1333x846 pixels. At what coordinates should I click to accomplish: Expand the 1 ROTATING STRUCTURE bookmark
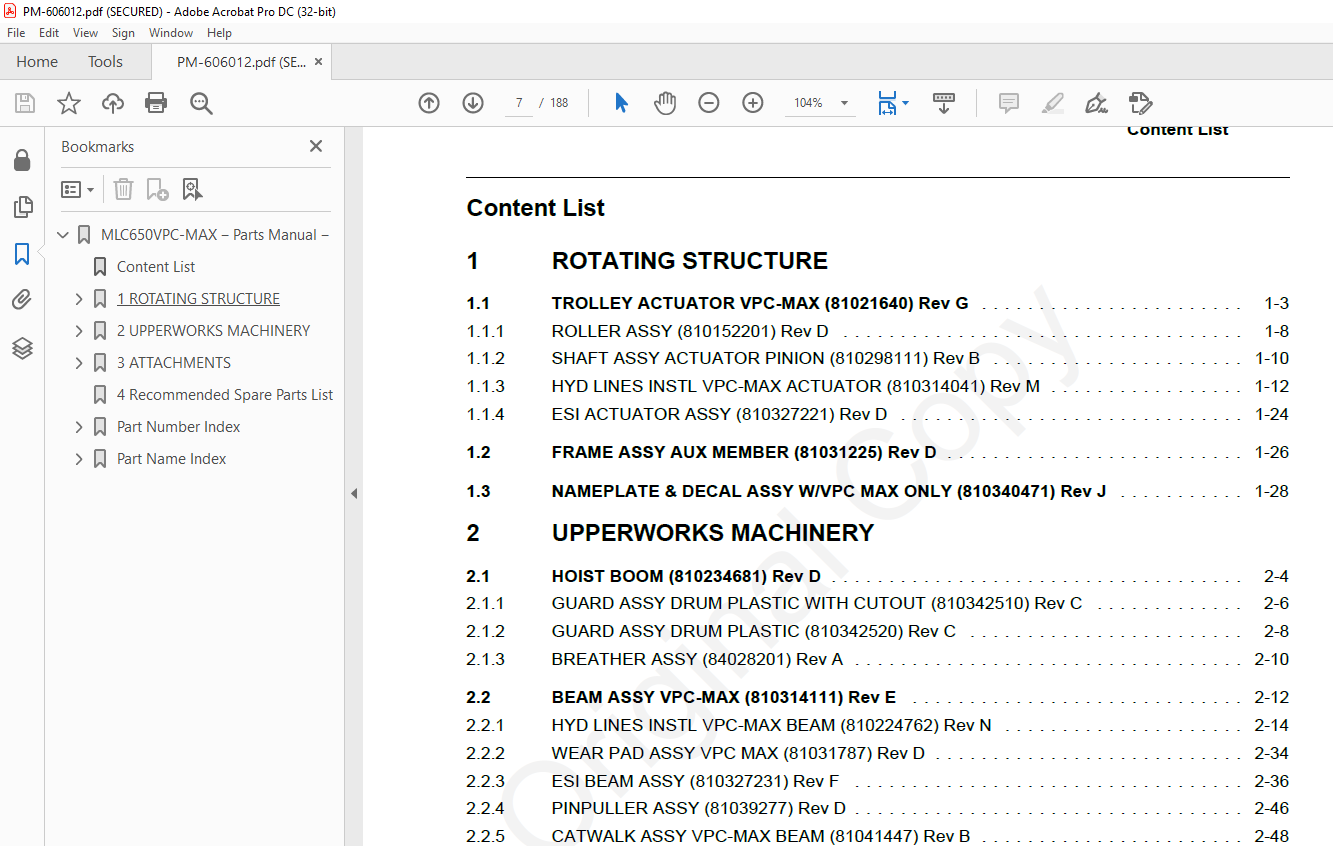80,299
